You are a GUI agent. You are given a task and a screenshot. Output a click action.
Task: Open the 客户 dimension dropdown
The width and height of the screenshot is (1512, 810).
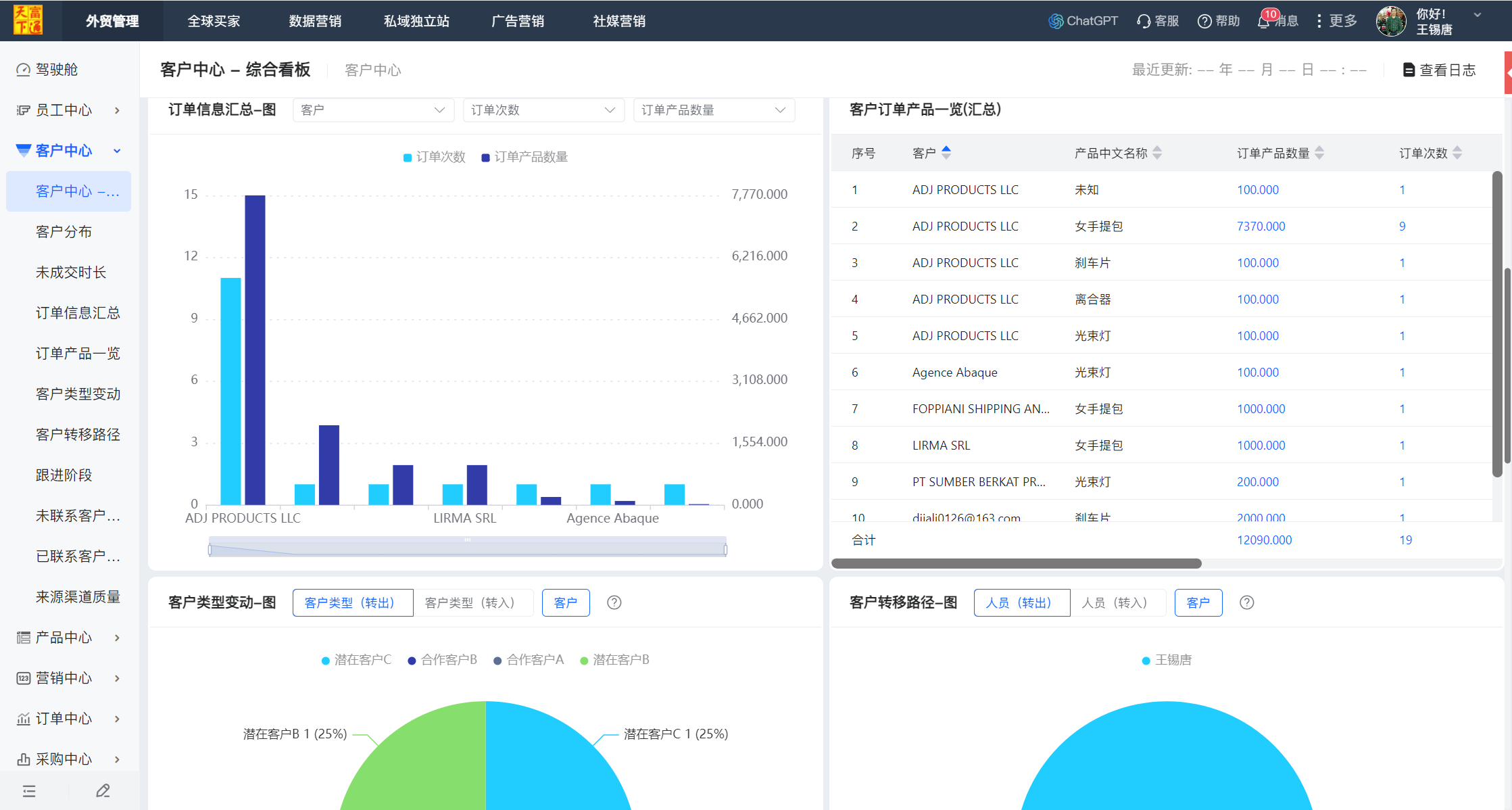[x=372, y=110]
